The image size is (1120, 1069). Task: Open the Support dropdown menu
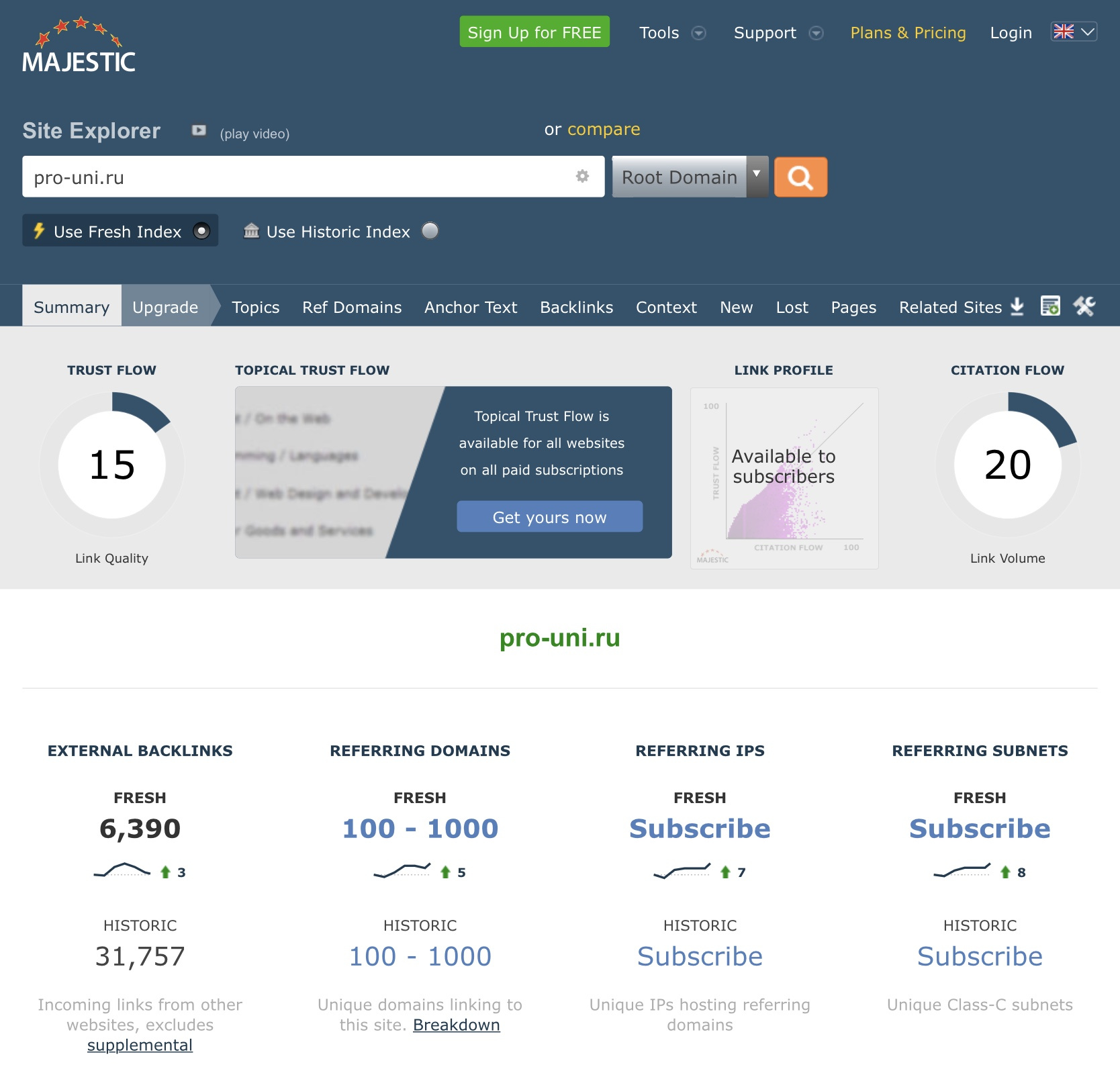(x=778, y=33)
